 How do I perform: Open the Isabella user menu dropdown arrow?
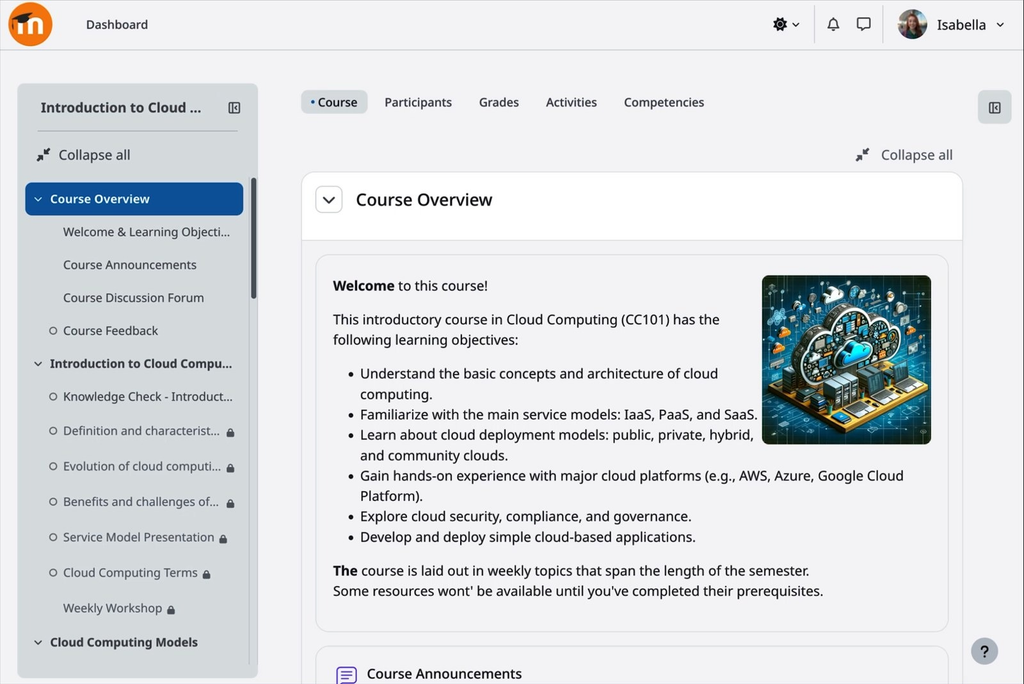(x=1000, y=25)
